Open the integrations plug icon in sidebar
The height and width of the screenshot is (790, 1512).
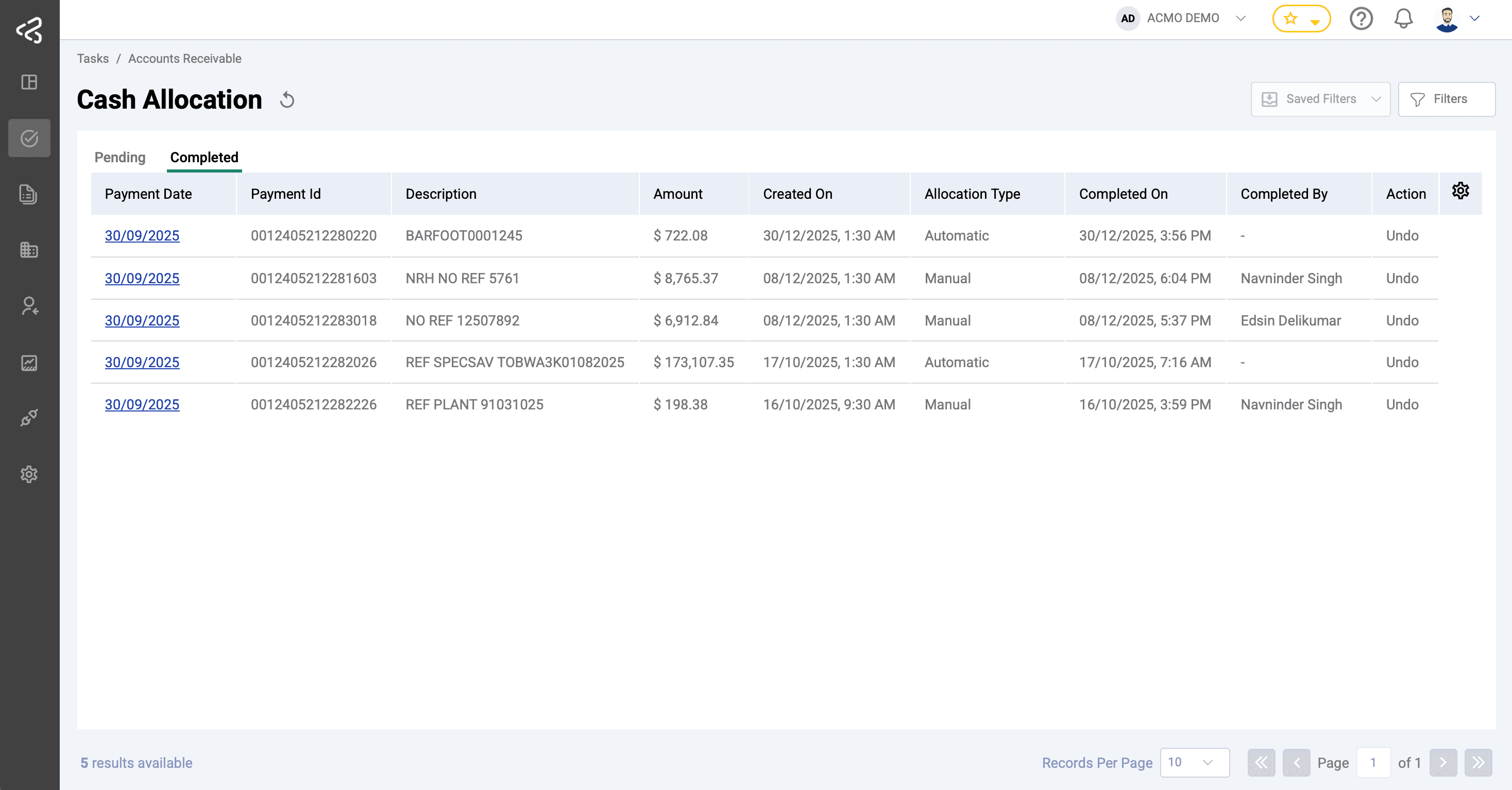pos(29,418)
